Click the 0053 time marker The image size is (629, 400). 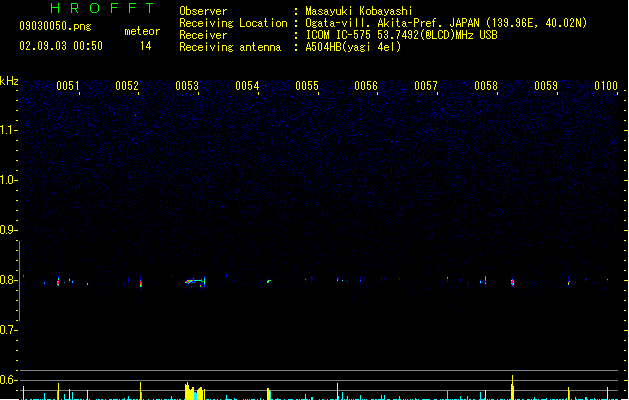click(x=187, y=86)
